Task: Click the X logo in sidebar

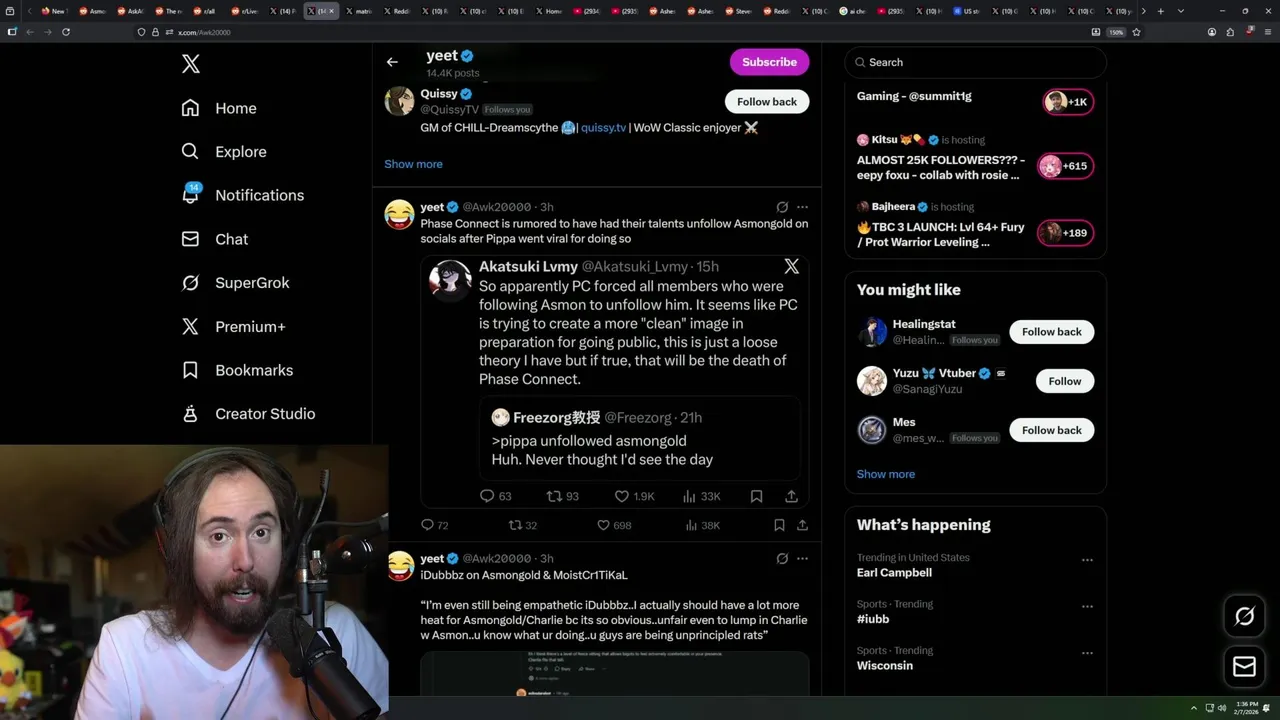Action: (191, 64)
